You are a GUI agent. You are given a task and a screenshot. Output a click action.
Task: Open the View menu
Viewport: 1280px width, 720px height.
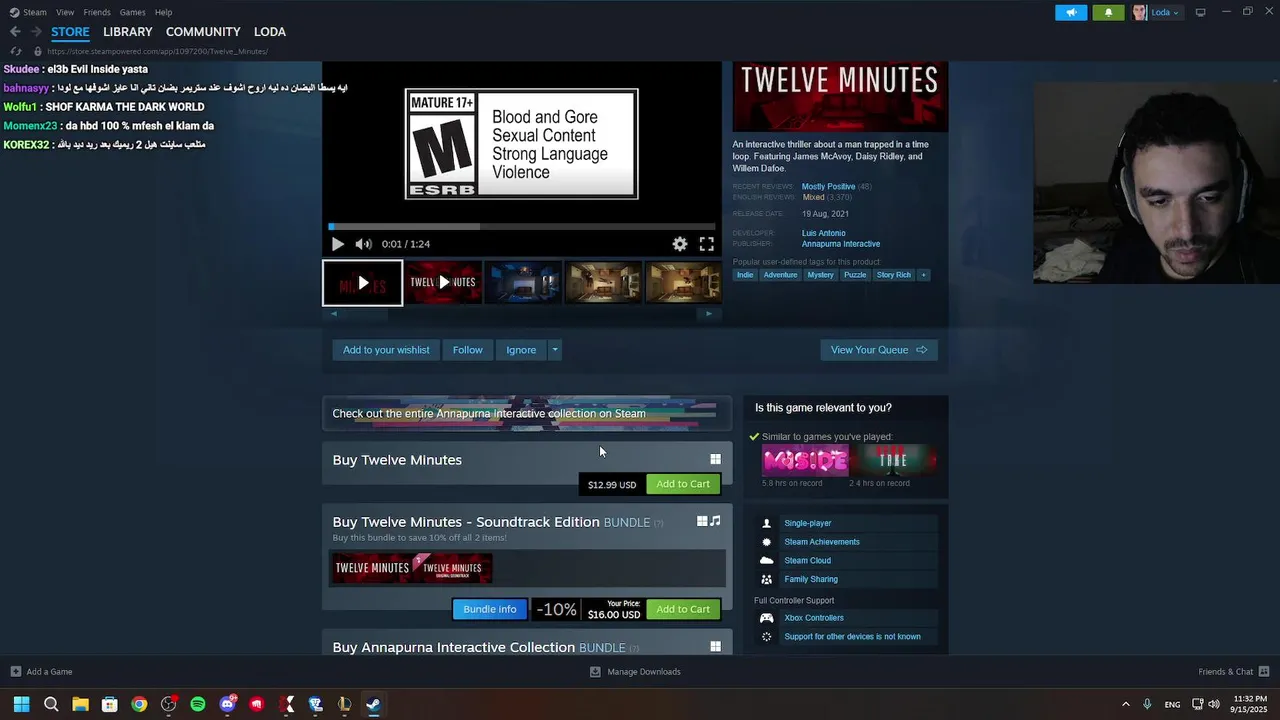click(x=65, y=12)
